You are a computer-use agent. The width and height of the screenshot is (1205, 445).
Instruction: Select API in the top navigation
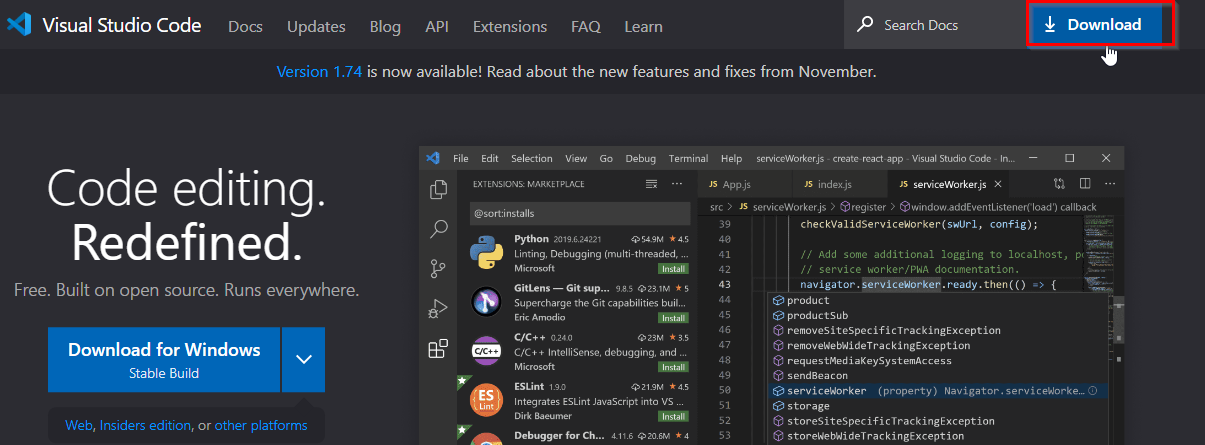437,26
